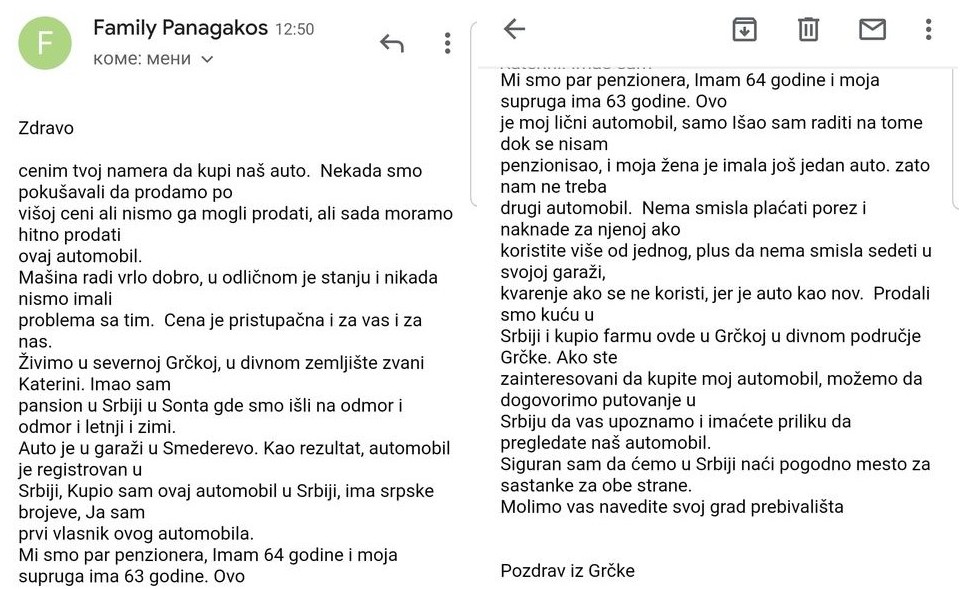This screenshot has width=962, height=589.
Task: Tap the closing line Pozdrav iz Grčke
Action: (567, 571)
